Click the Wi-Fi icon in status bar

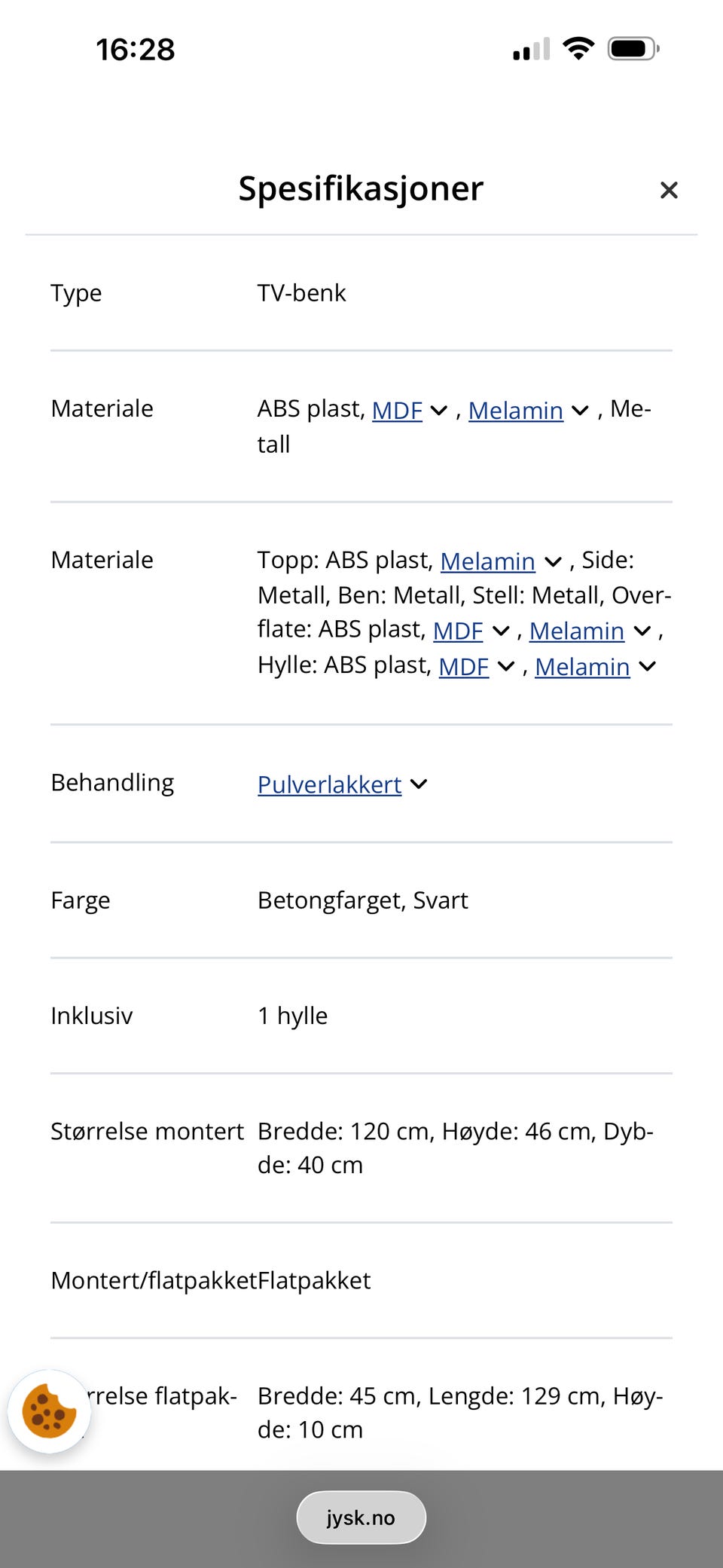click(x=578, y=47)
